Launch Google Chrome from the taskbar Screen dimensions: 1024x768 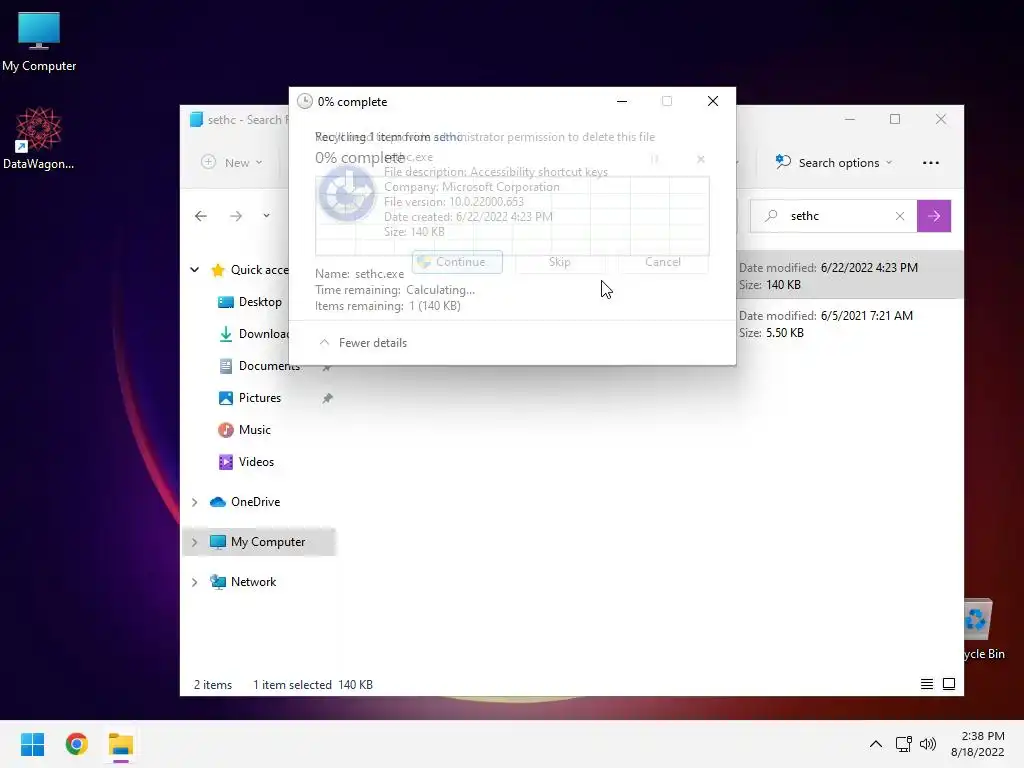pos(76,744)
